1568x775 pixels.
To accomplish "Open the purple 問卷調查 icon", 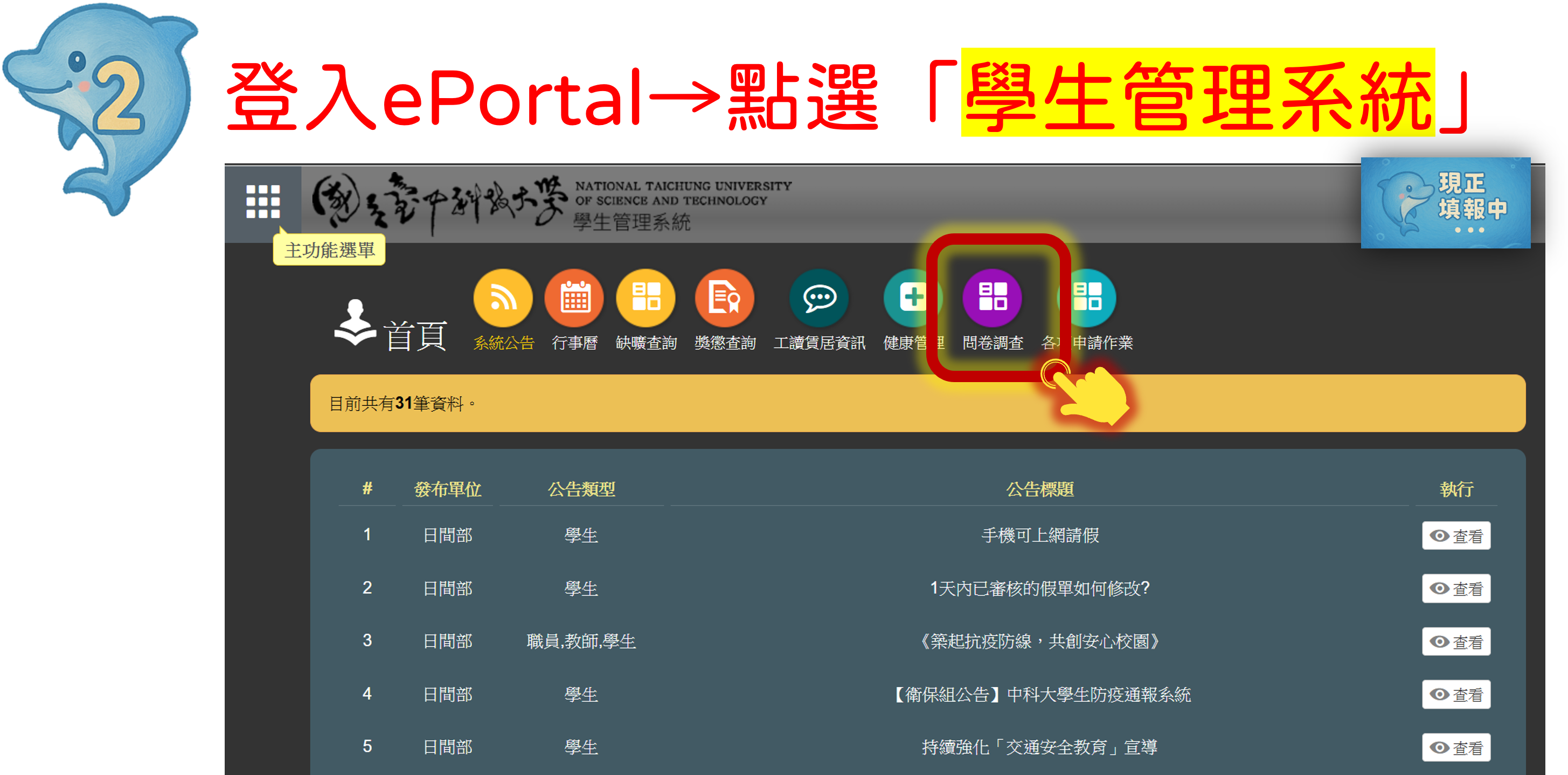I will [x=992, y=297].
